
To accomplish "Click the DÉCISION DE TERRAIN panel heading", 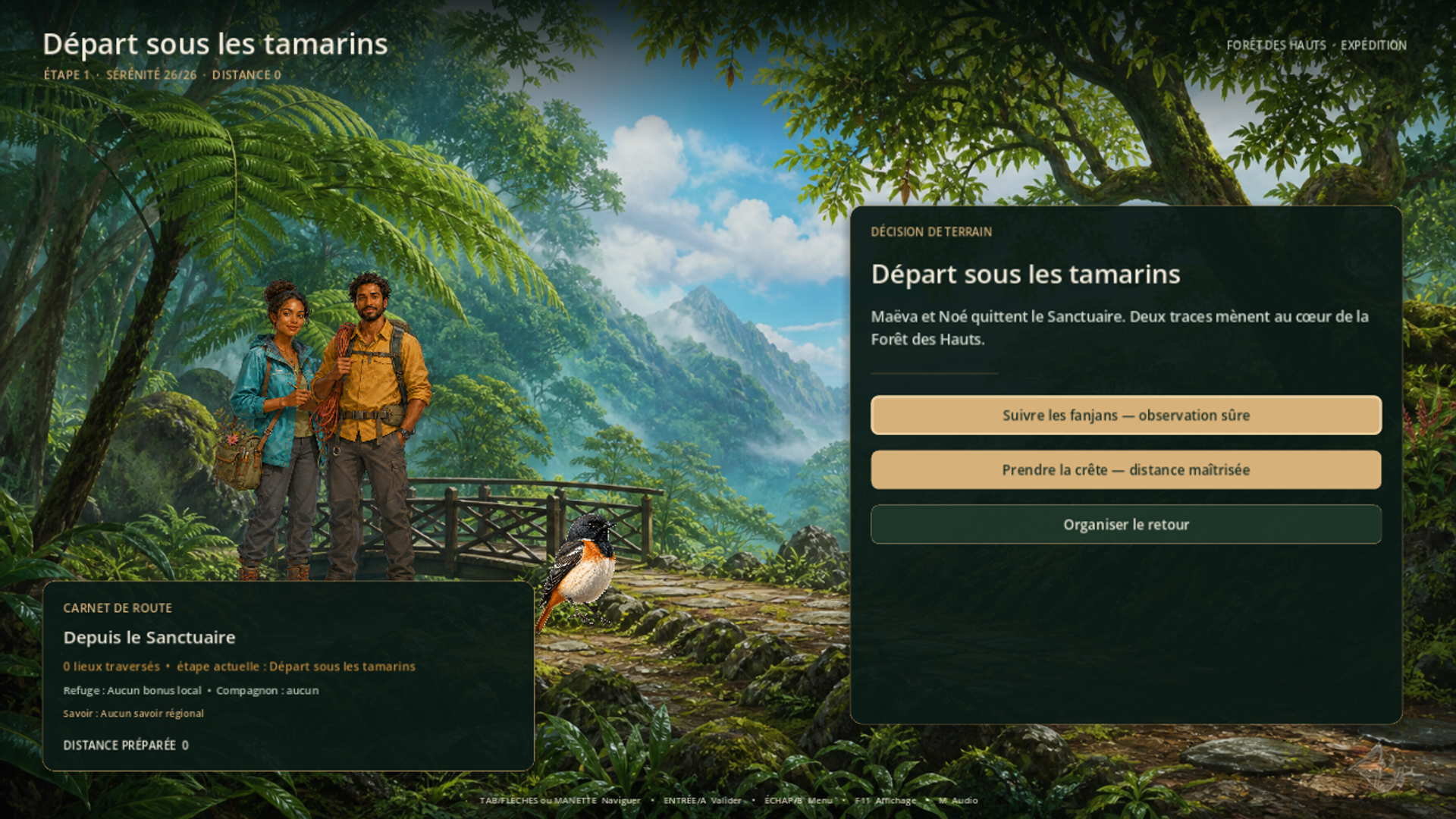I will 931,231.
